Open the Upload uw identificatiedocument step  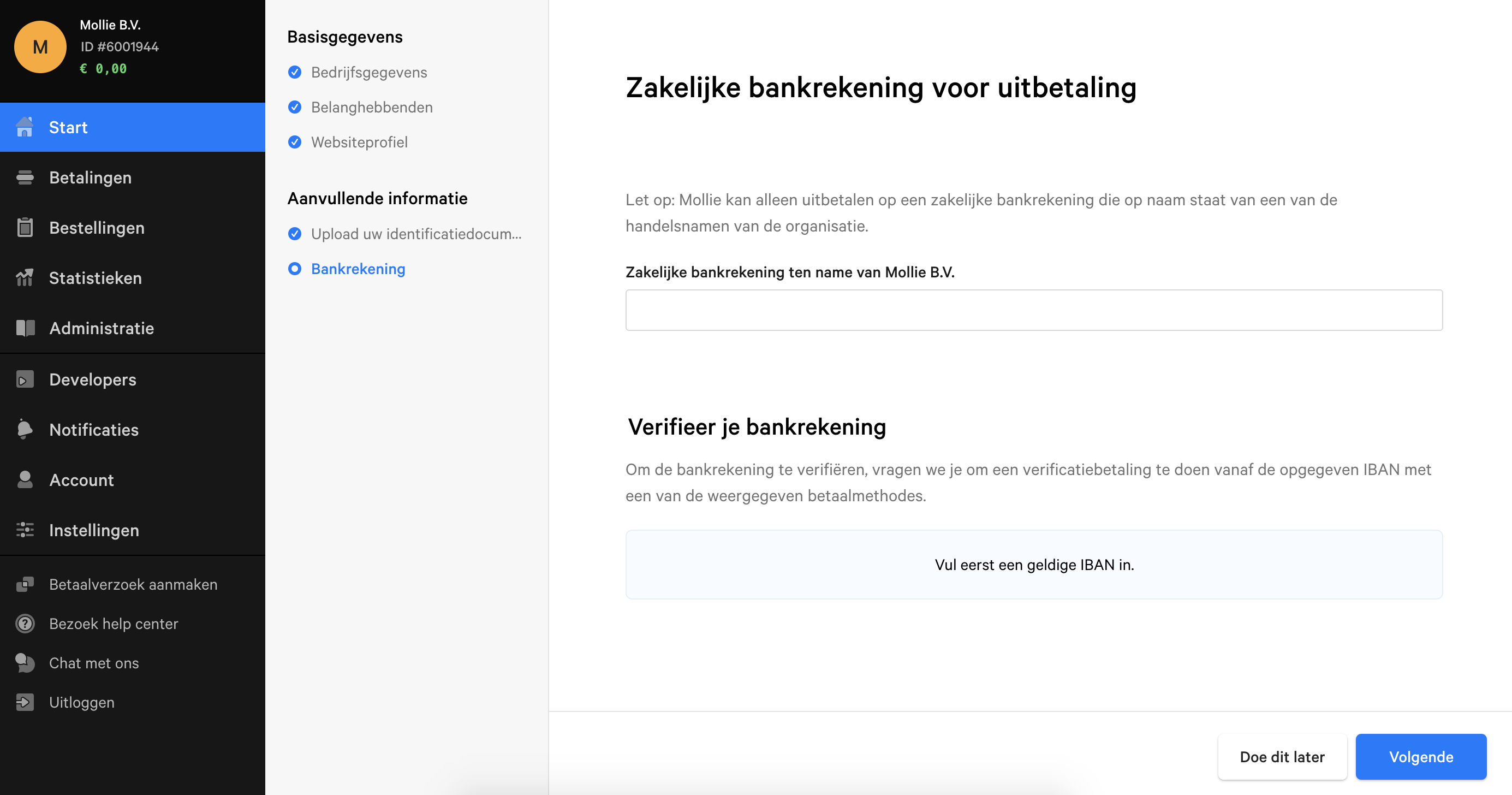tap(416, 234)
